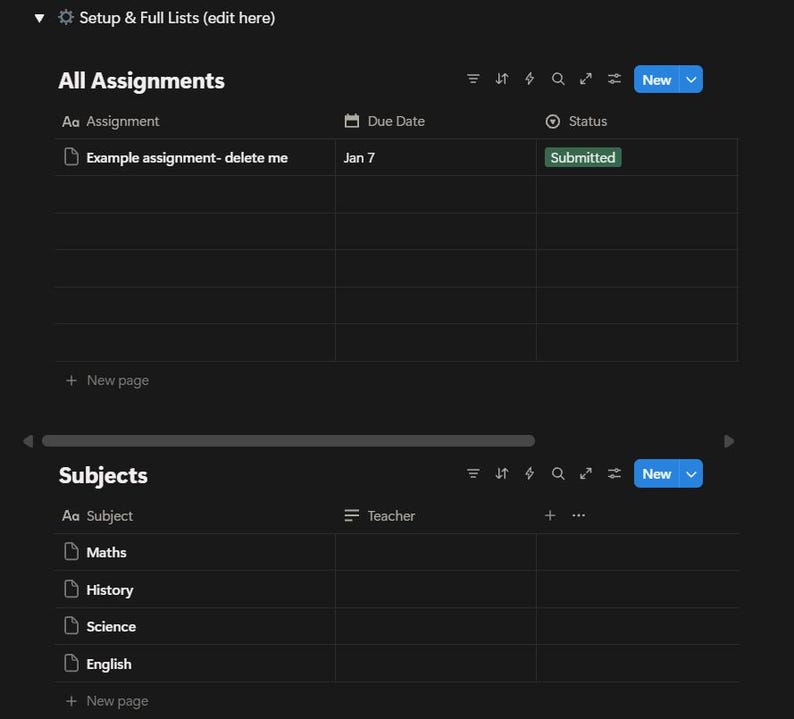Open view settings for Subjects database
Viewport: 794px width, 719px height.
pyautogui.click(x=614, y=473)
